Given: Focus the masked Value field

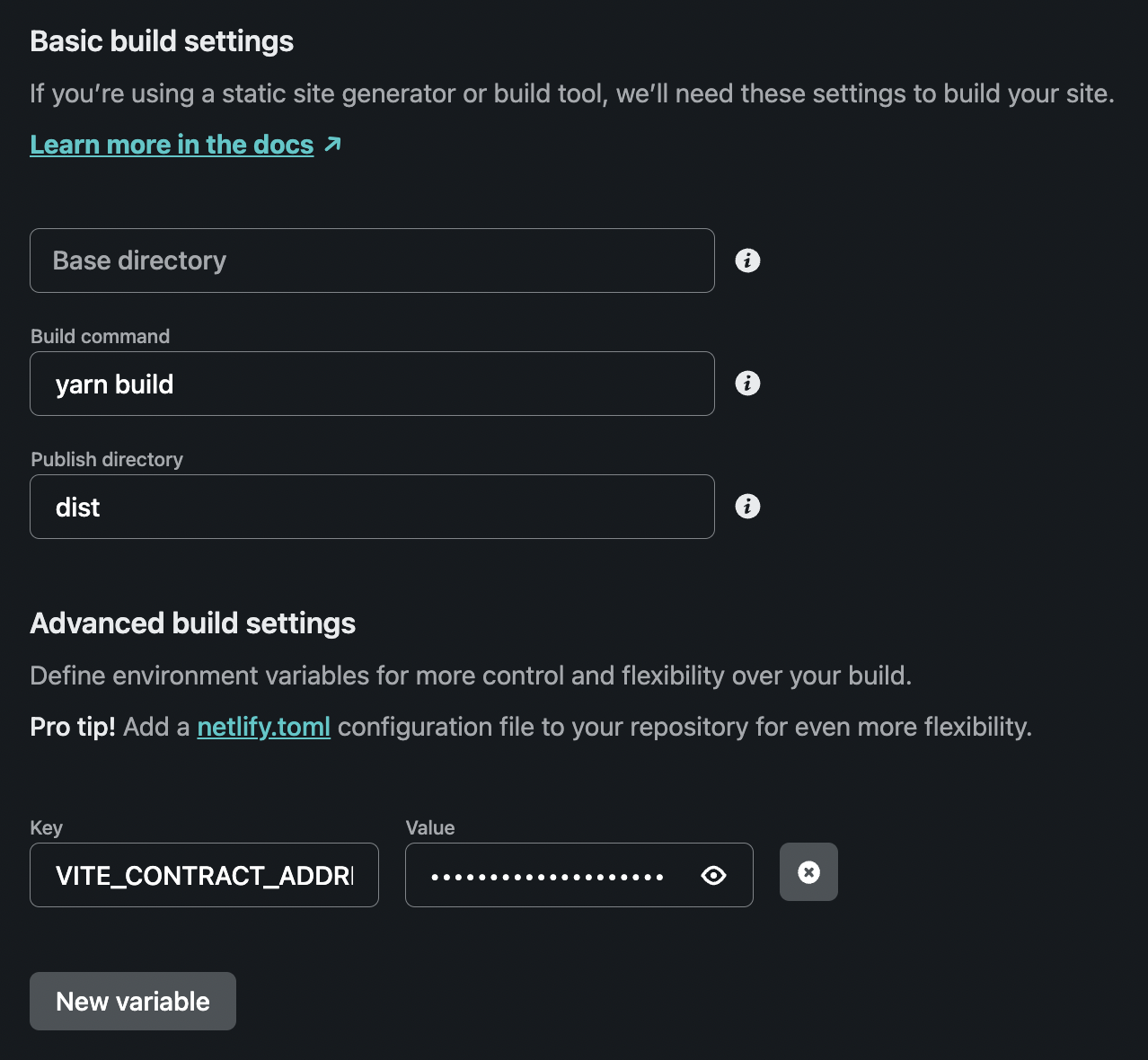Looking at the screenshot, I should click(548, 875).
